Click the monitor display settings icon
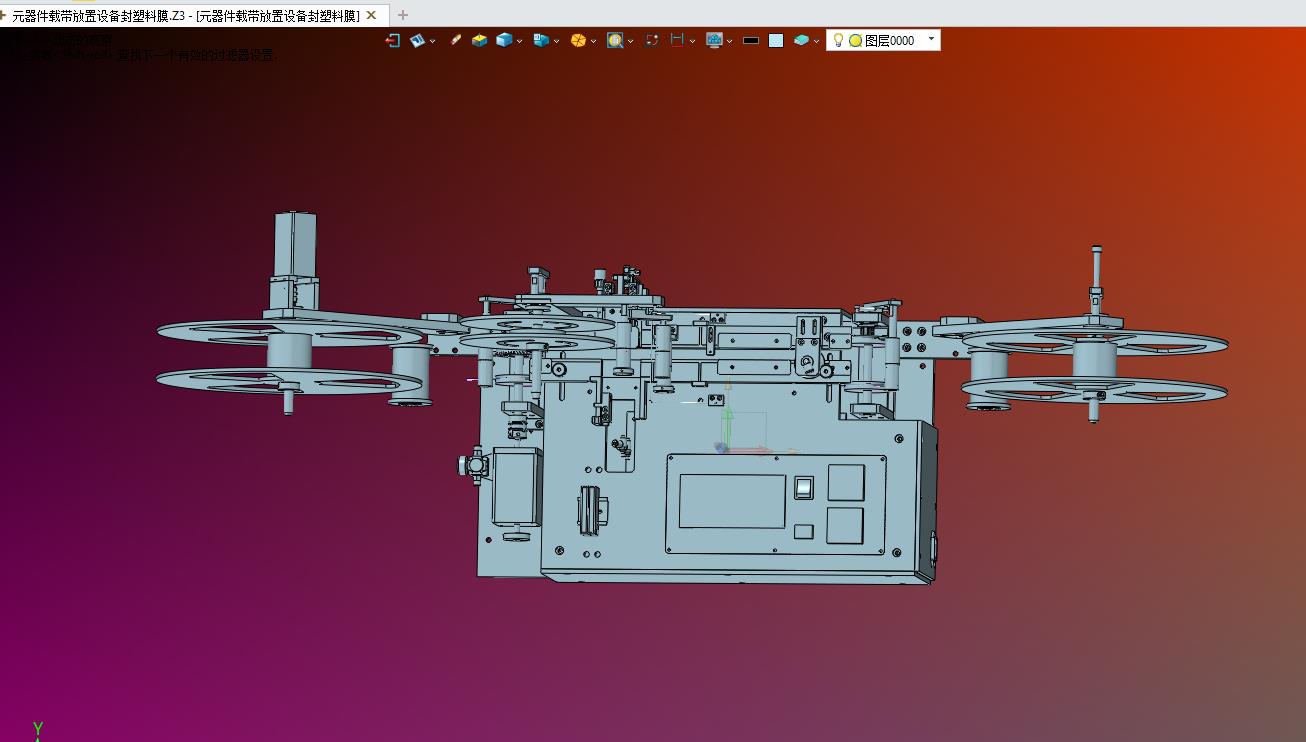This screenshot has height=742, width=1306. pyautogui.click(x=714, y=40)
